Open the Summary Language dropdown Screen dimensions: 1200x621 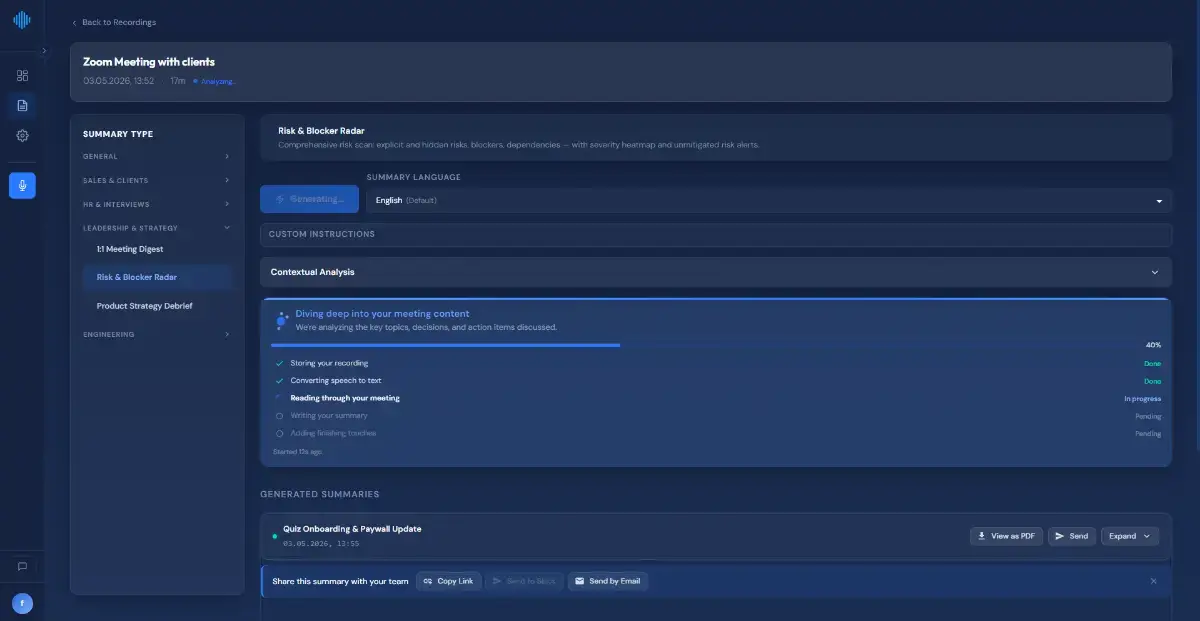point(768,200)
